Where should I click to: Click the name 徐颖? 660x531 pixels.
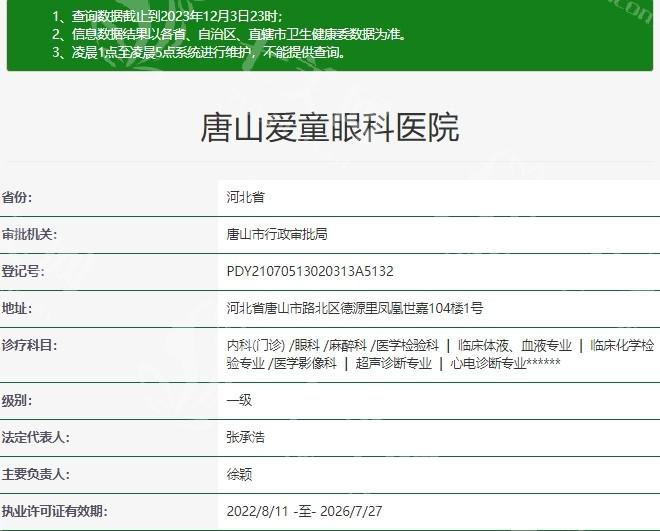(x=239, y=474)
